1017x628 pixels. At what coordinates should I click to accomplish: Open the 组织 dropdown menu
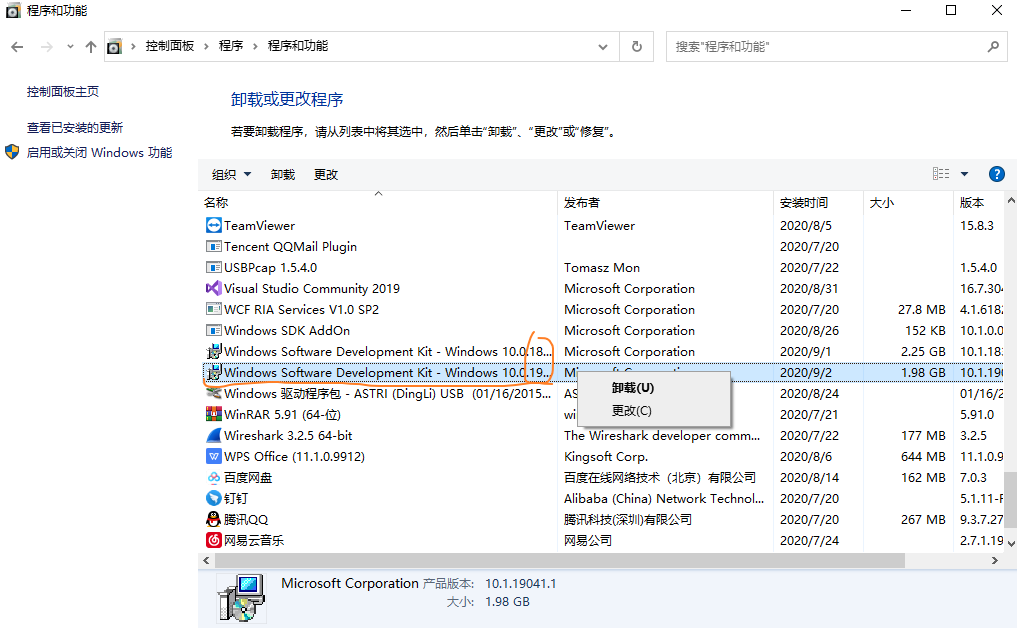coord(231,173)
